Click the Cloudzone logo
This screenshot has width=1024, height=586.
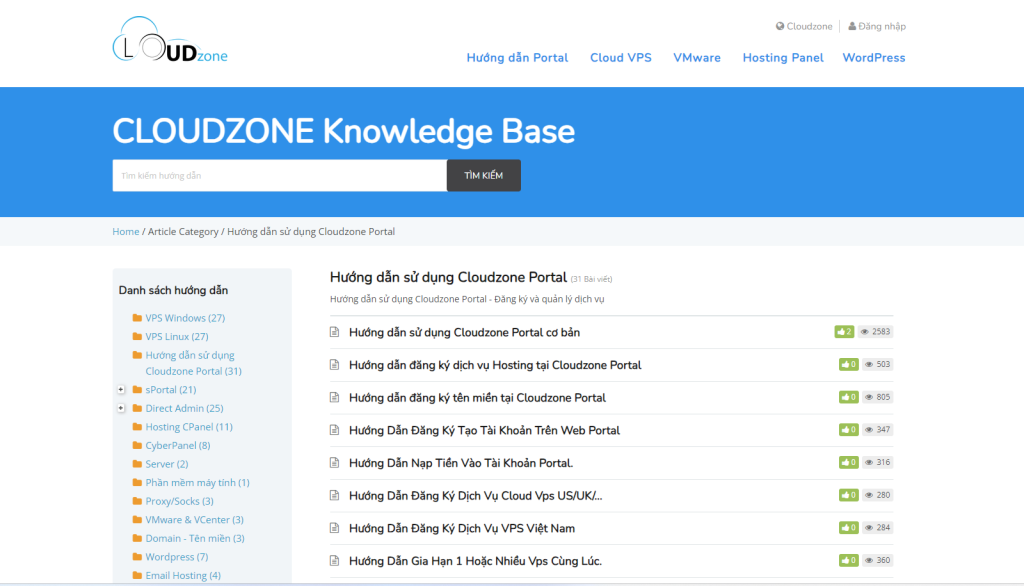(170, 42)
